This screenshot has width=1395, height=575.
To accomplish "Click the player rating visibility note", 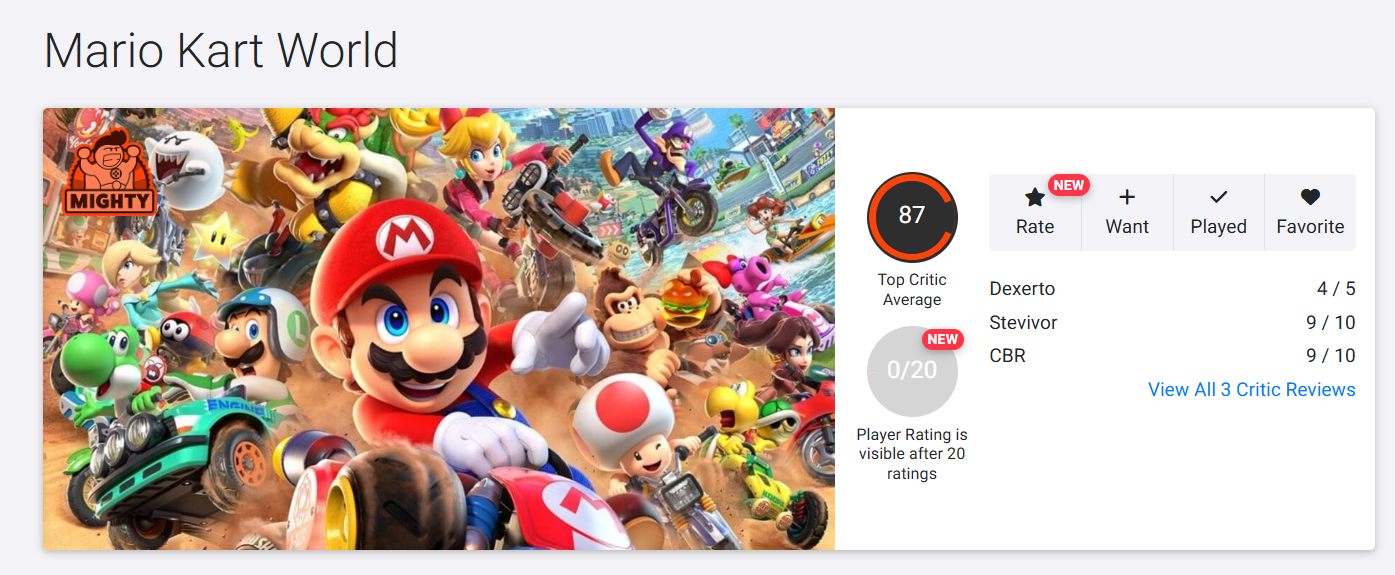I will tap(912, 454).
